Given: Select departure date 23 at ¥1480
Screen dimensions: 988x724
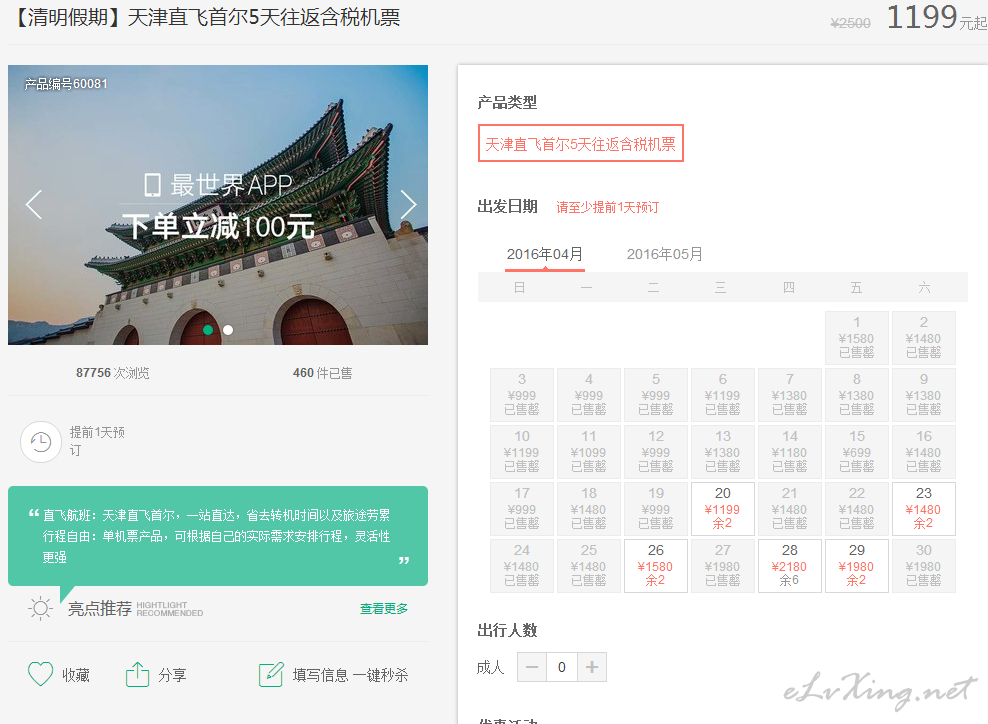Looking at the screenshot, I should pos(923,509).
